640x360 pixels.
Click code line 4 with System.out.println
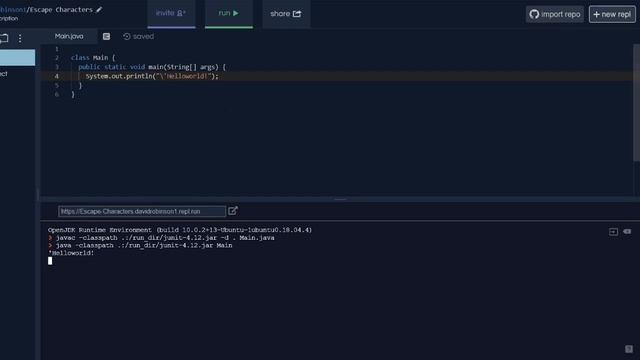pyautogui.click(x=152, y=76)
